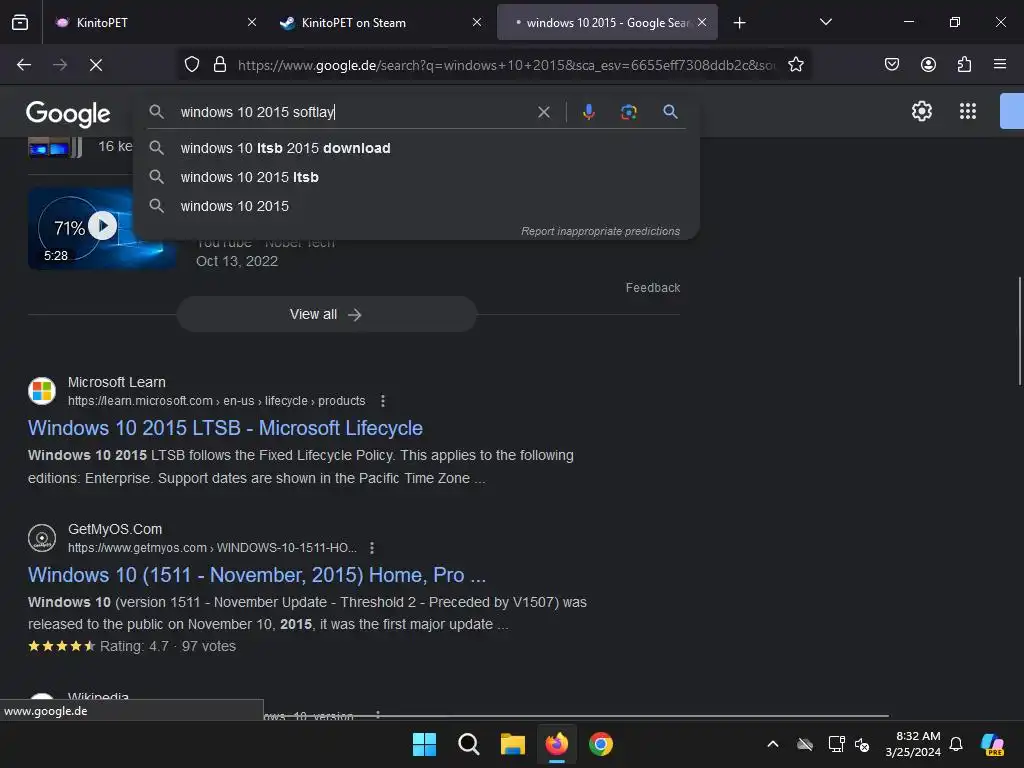Click the Microsoft Learn site favicon

(42, 391)
